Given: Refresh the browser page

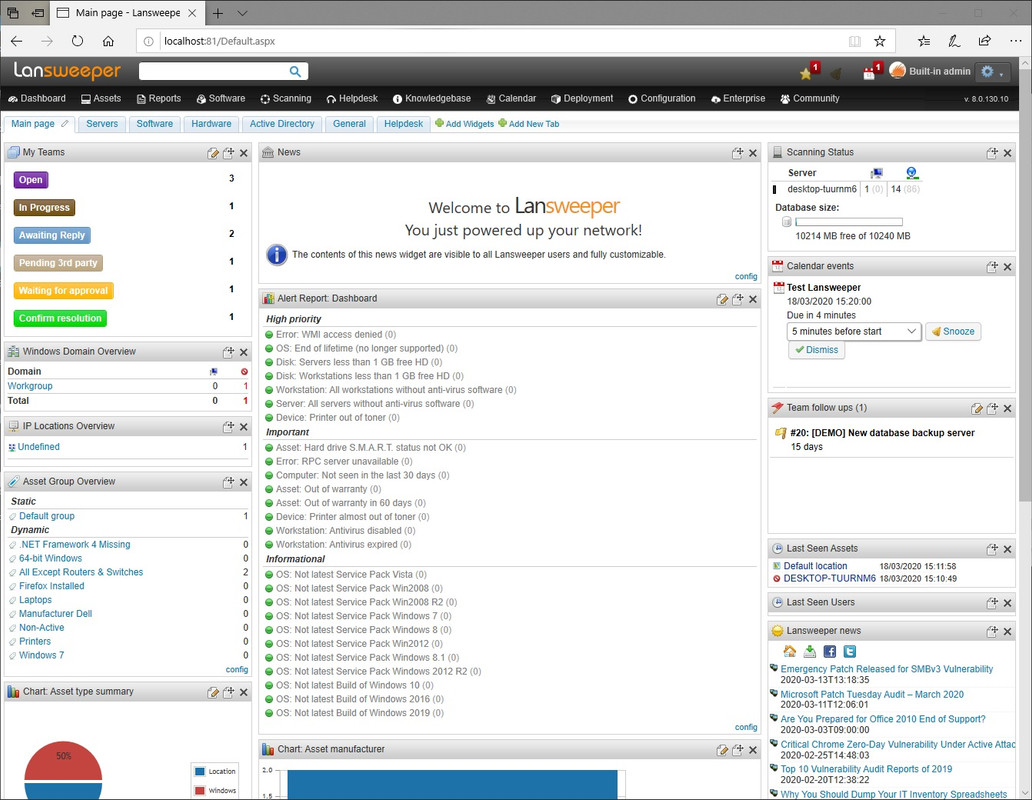Looking at the screenshot, I should click(77, 41).
